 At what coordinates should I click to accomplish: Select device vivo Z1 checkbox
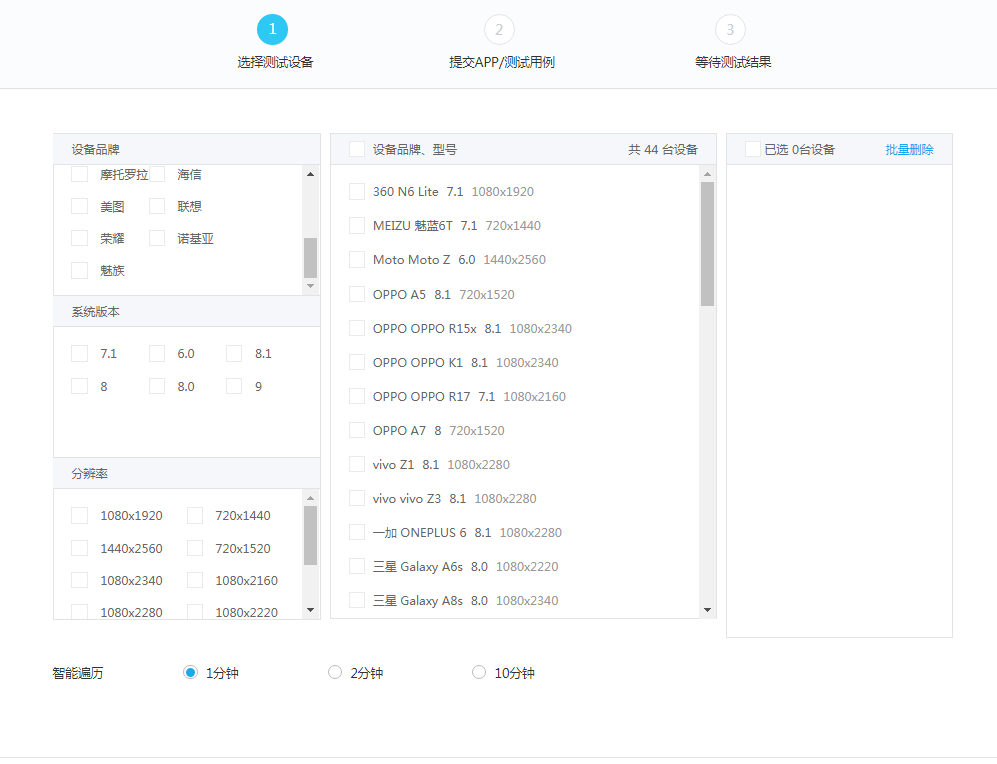click(357, 465)
